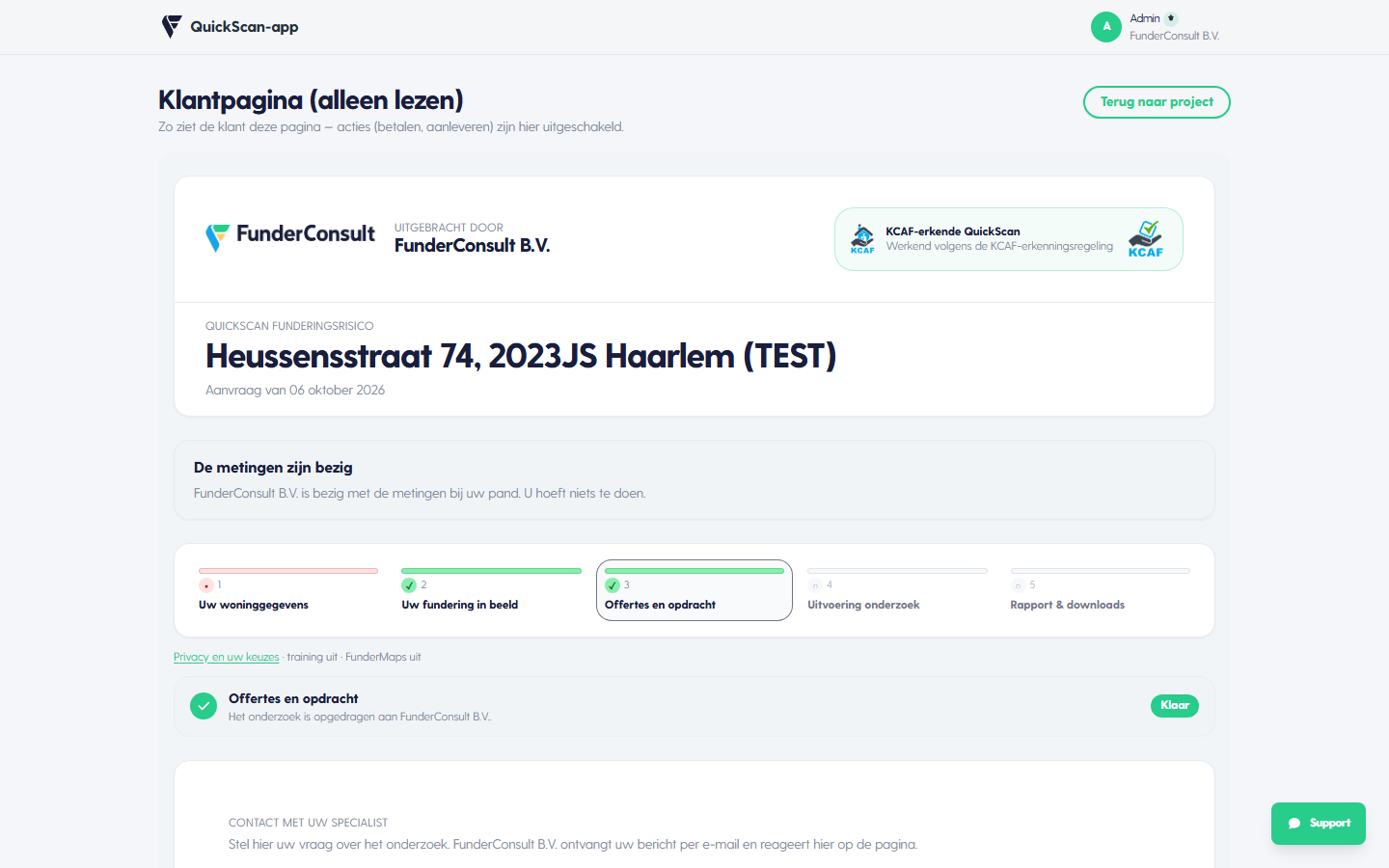
Task: Click the star badge beside Admin
Action: pyautogui.click(x=1171, y=18)
